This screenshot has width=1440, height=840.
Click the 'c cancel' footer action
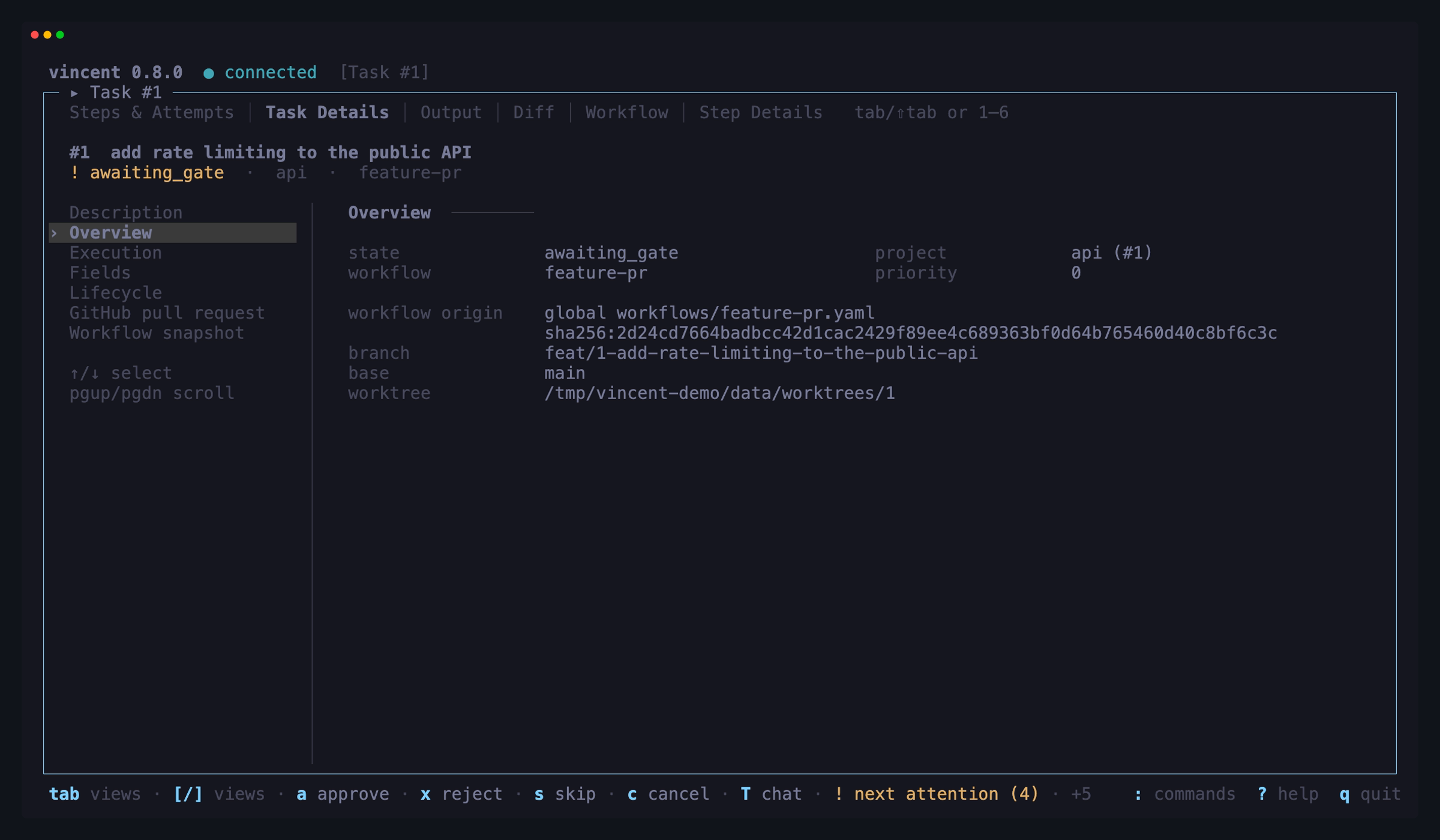[x=668, y=794]
